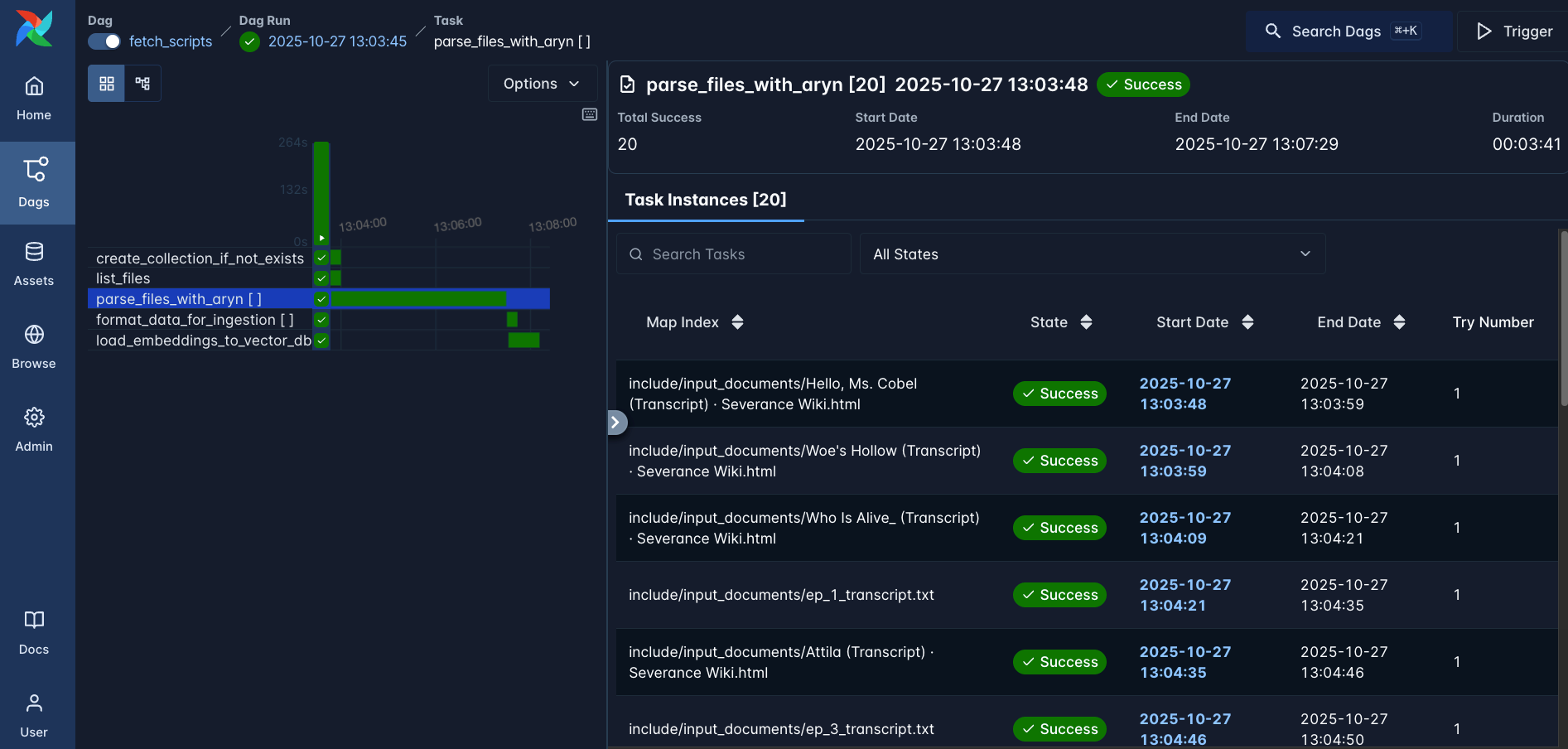Expand the All States filter dropdown
This screenshot has width=1568, height=749.
coord(1092,254)
